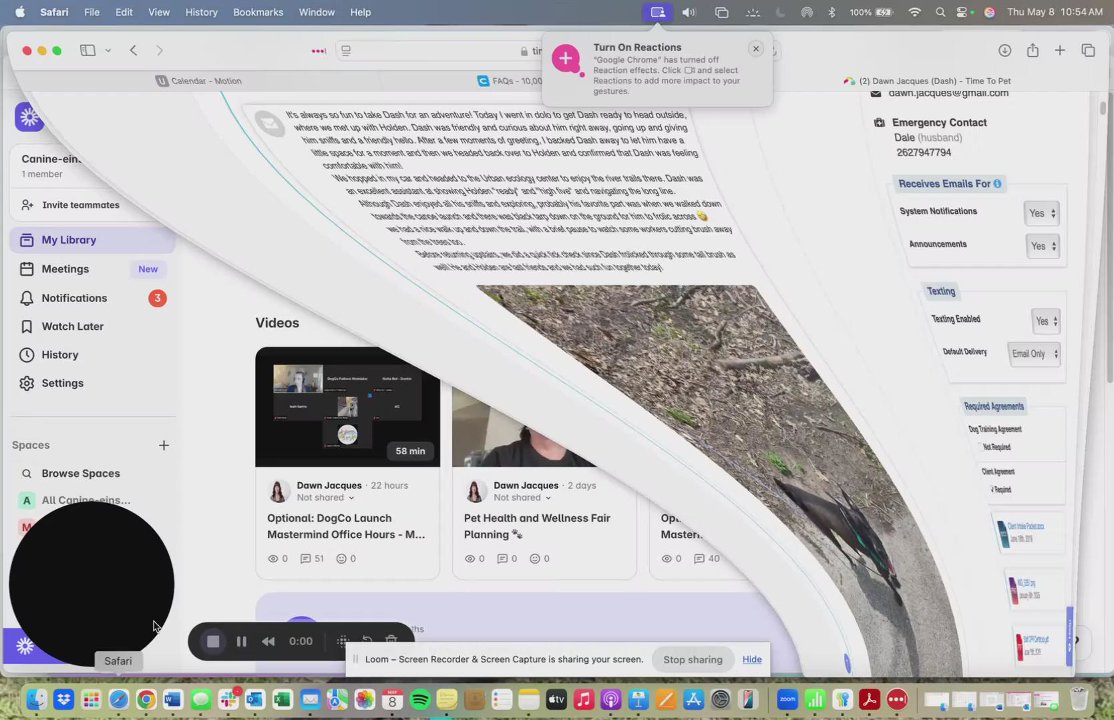Open the Bookmarks menu
The height and width of the screenshot is (720, 1114).
258,12
